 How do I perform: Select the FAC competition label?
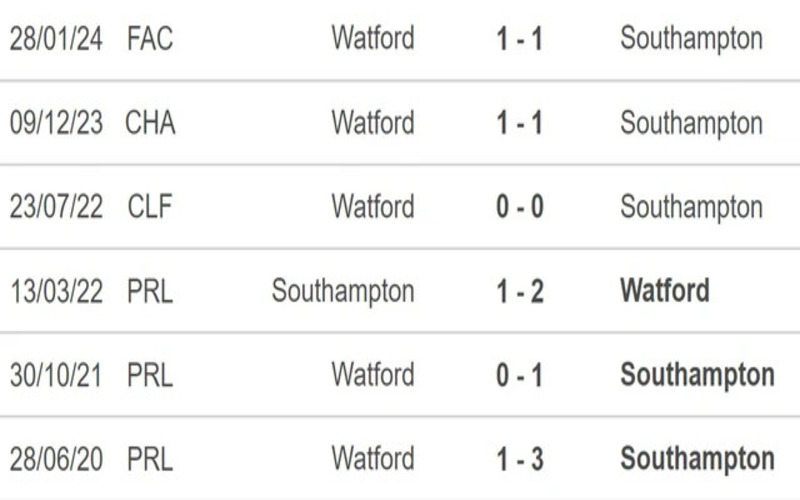150,39
